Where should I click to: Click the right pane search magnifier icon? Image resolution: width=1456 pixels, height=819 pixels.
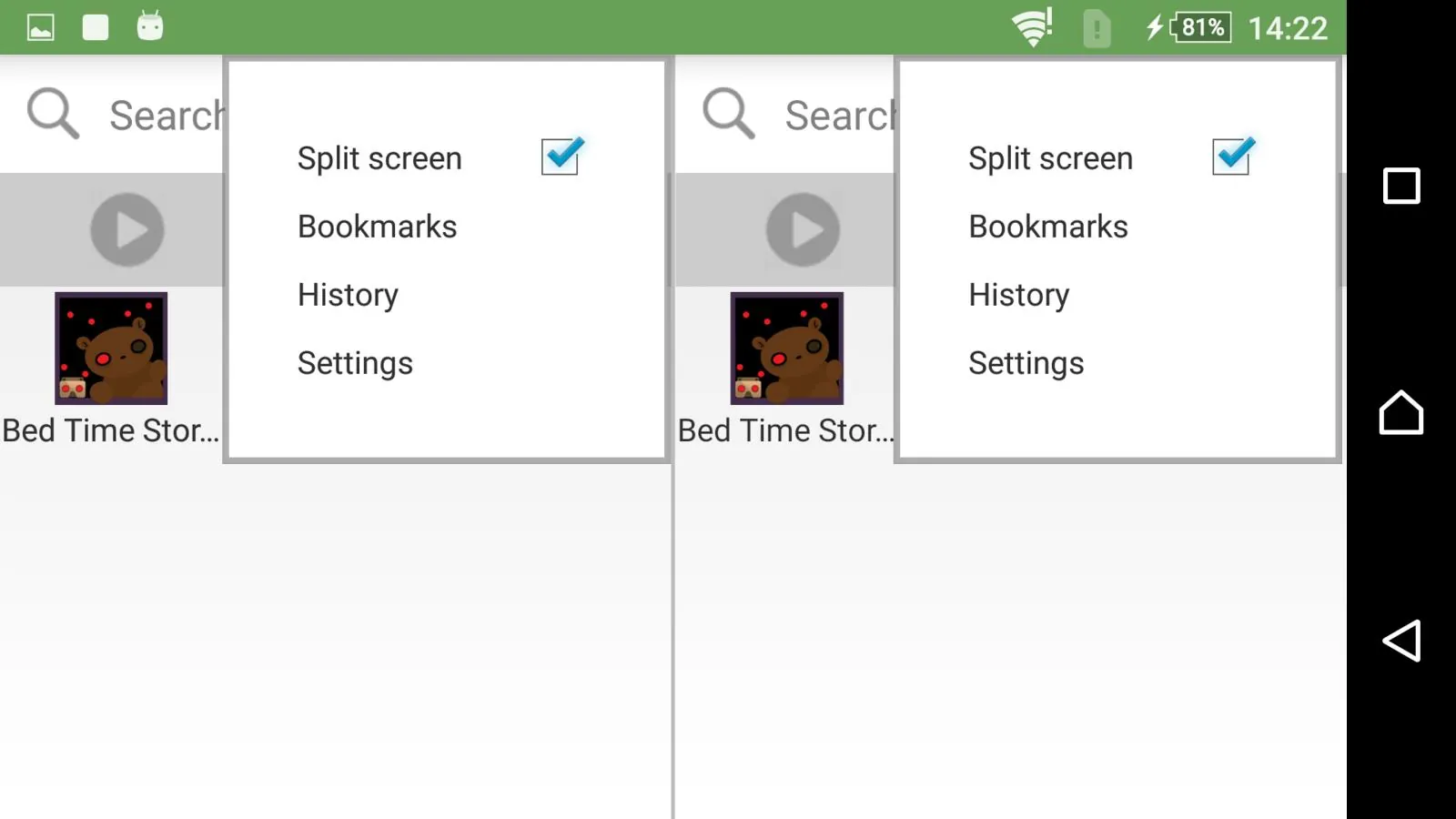click(729, 114)
